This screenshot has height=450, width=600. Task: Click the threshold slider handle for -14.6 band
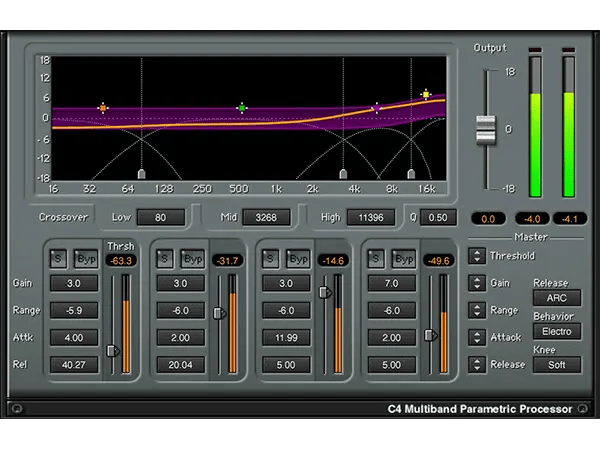325,292
